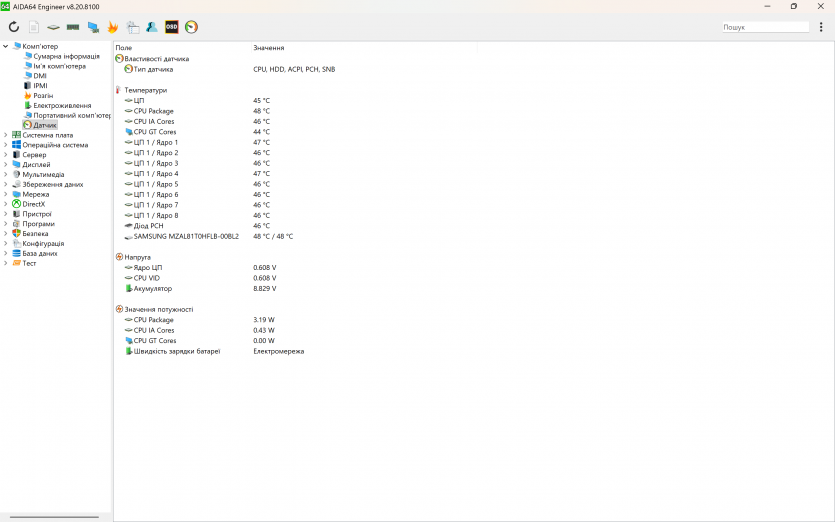Open the Розгін tree item
835x522 pixels.
tap(43, 96)
